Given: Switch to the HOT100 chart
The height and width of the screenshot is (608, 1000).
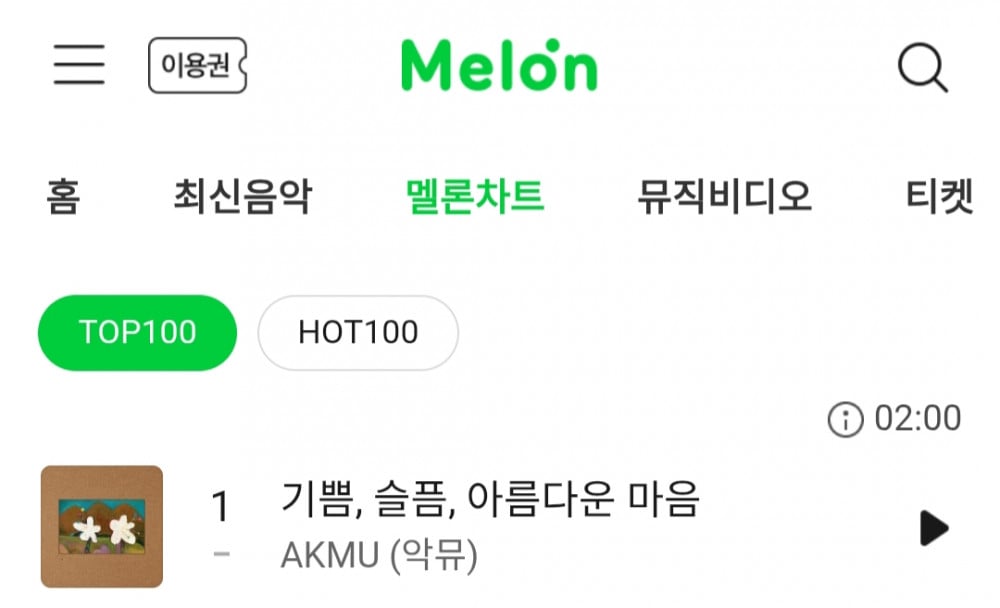Looking at the screenshot, I should pyautogui.click(x=358, y=333).
